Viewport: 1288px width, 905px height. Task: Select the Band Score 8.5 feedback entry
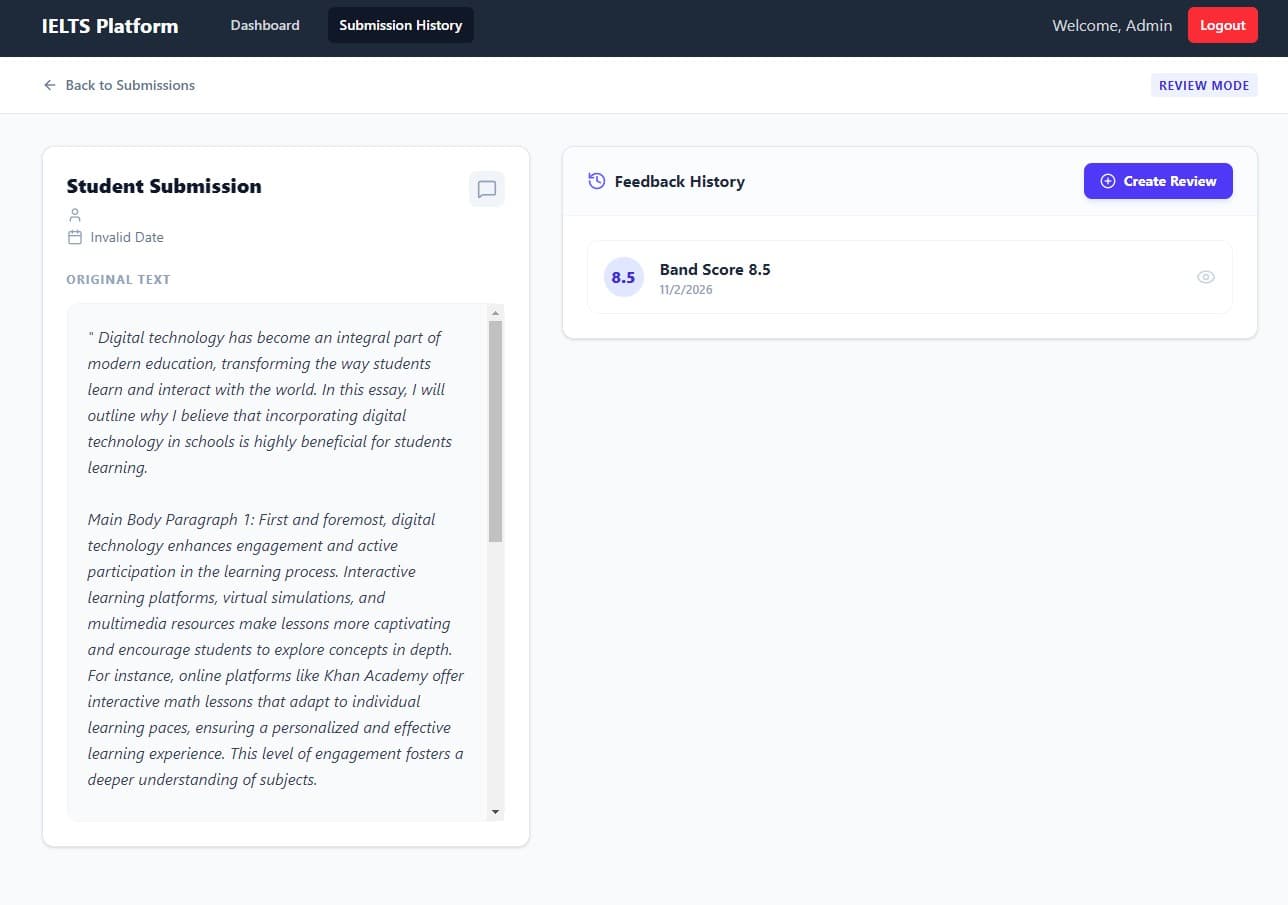(900, 277)
